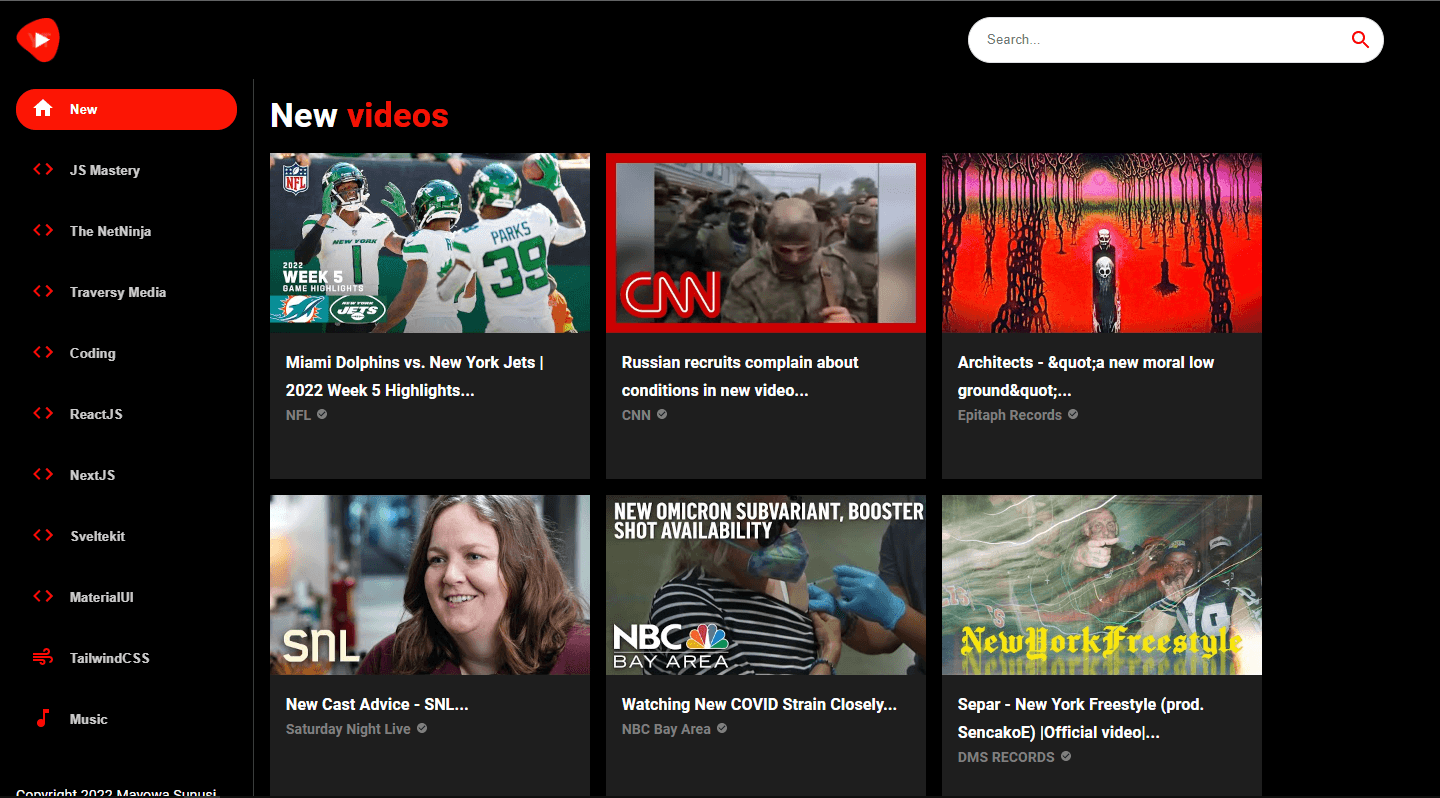Click the code icon beside Sveltekit
This screenshot has height=798, width=1440.
point(42,535)
